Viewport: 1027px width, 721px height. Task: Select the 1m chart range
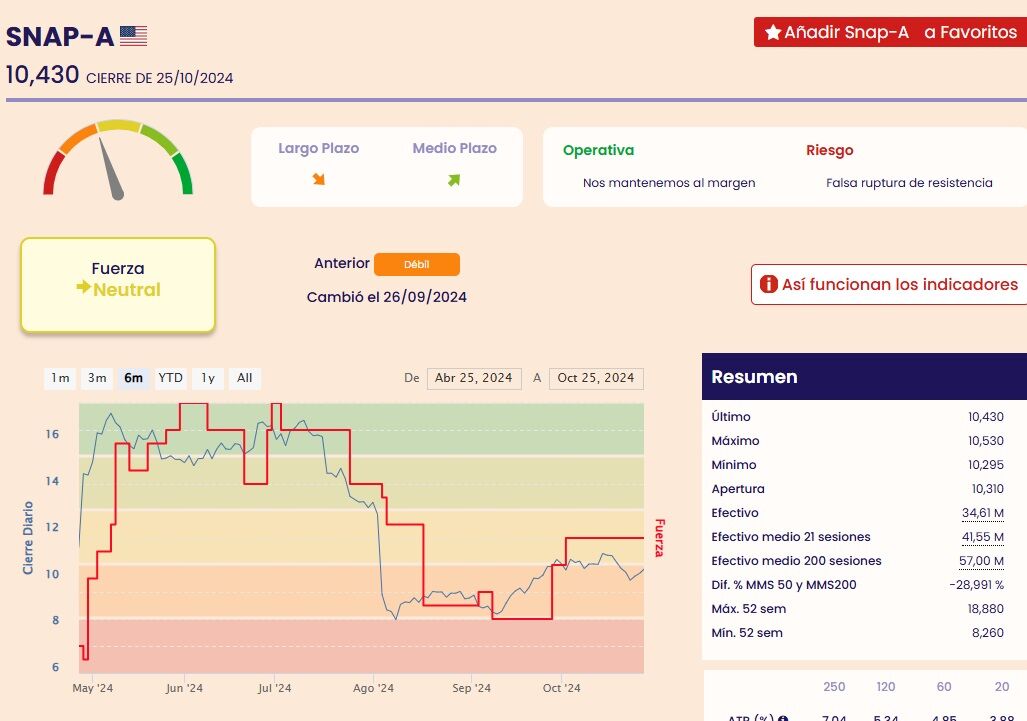tap(60, 378)
